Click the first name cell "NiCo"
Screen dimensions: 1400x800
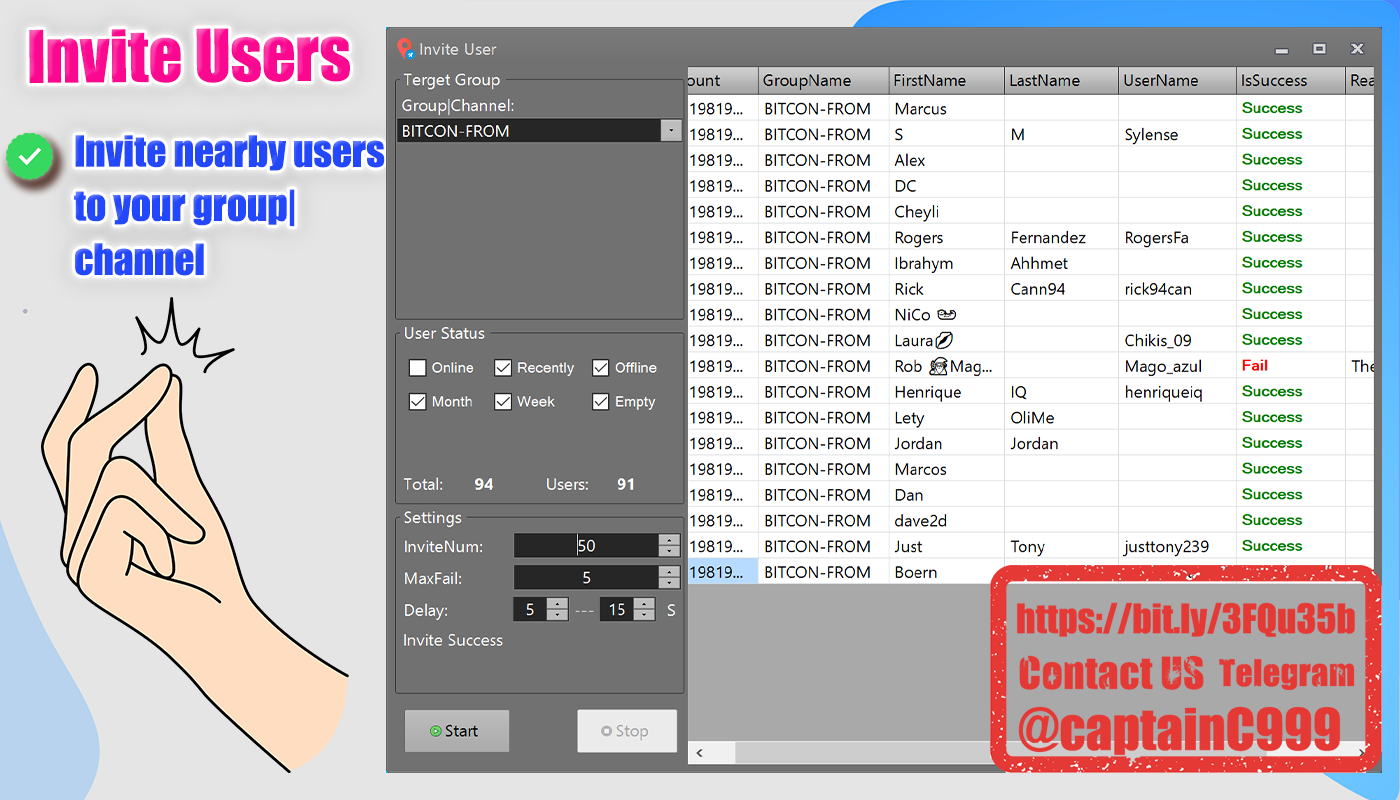pyautogui.click(x=947, y=315)
